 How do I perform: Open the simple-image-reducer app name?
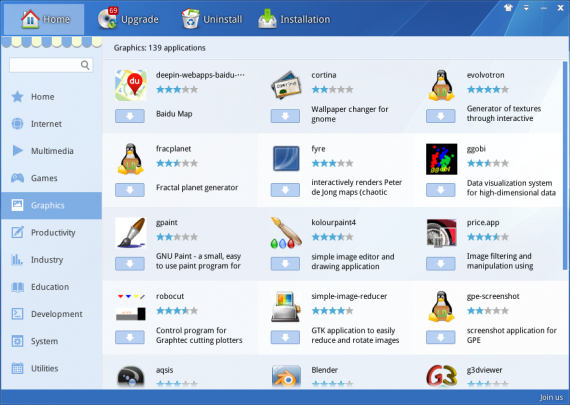(349, 296)
